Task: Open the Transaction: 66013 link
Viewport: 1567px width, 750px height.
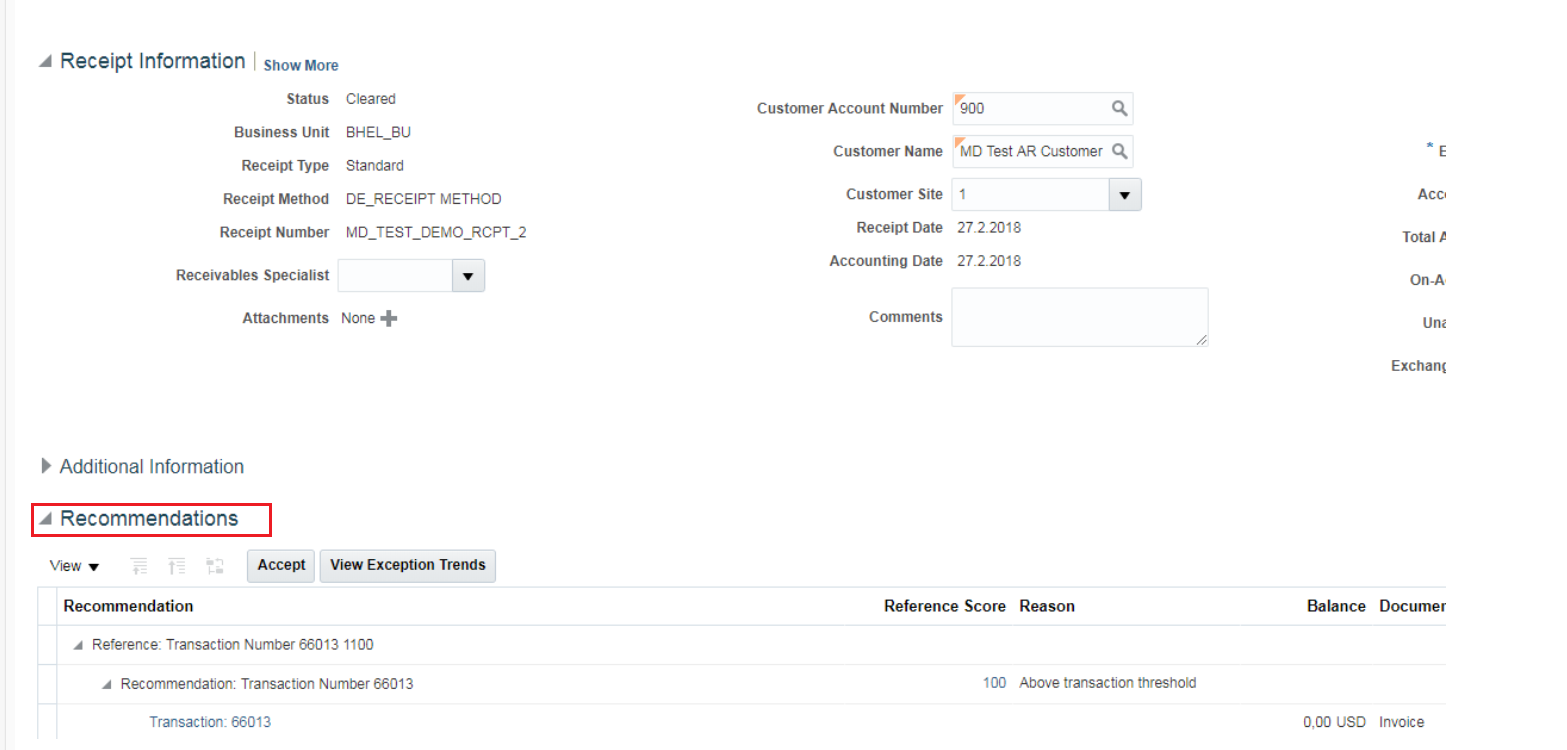Action: point(210,721)
